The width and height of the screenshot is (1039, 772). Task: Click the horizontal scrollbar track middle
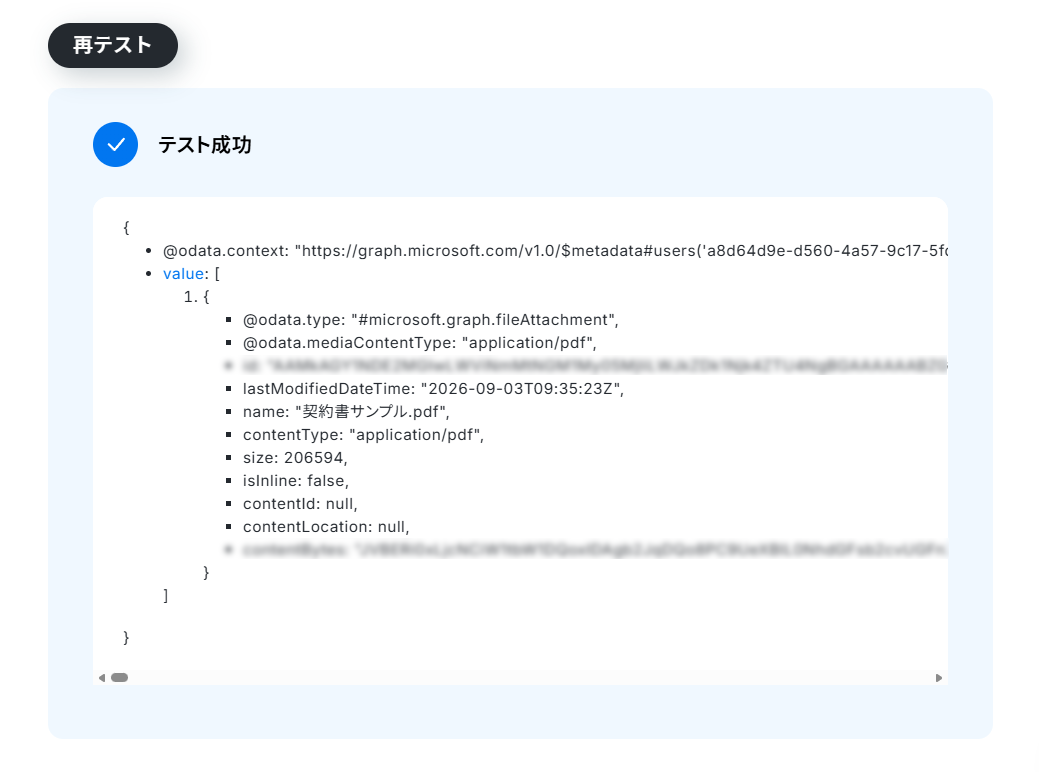pos(520,678)
